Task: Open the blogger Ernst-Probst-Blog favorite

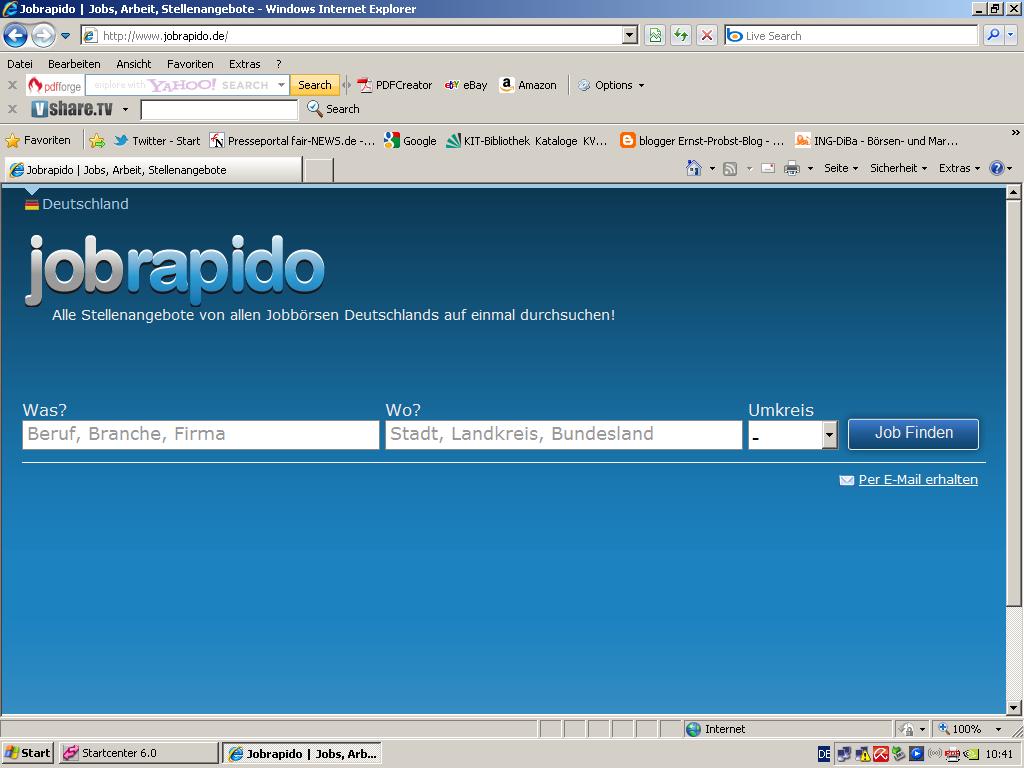Action: 702,140
